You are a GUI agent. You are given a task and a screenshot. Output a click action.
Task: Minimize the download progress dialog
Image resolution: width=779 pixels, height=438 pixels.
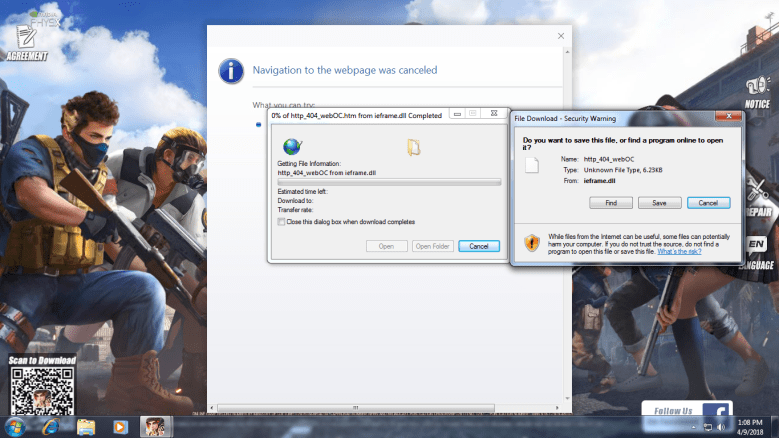457,114
